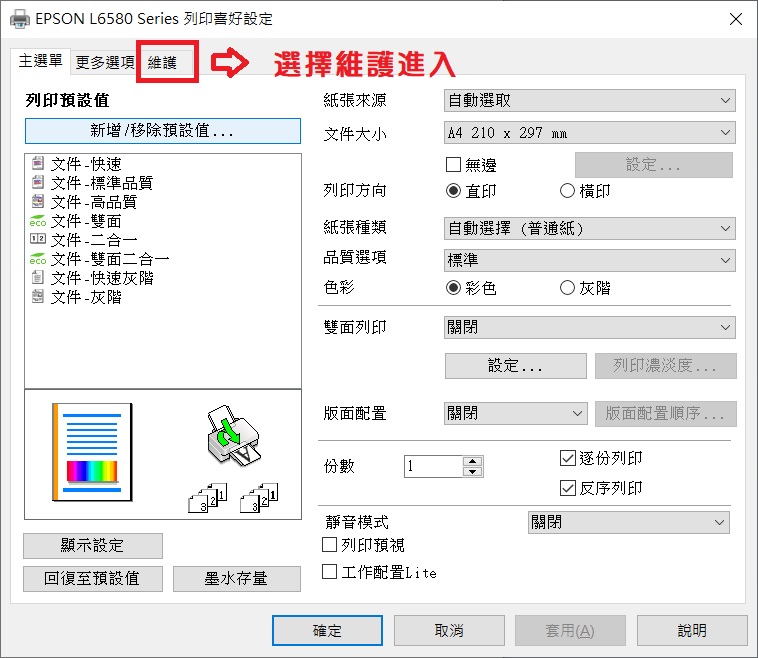This screenshot has width=758, height=658.
Task: Open the 版面配置 layout dropdown
Action: tap(516, 413)
